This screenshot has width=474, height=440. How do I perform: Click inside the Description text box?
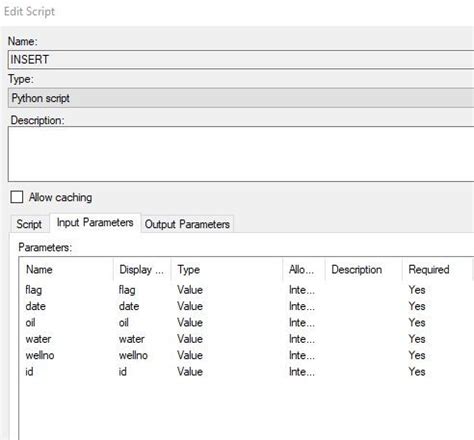(241, 154)
